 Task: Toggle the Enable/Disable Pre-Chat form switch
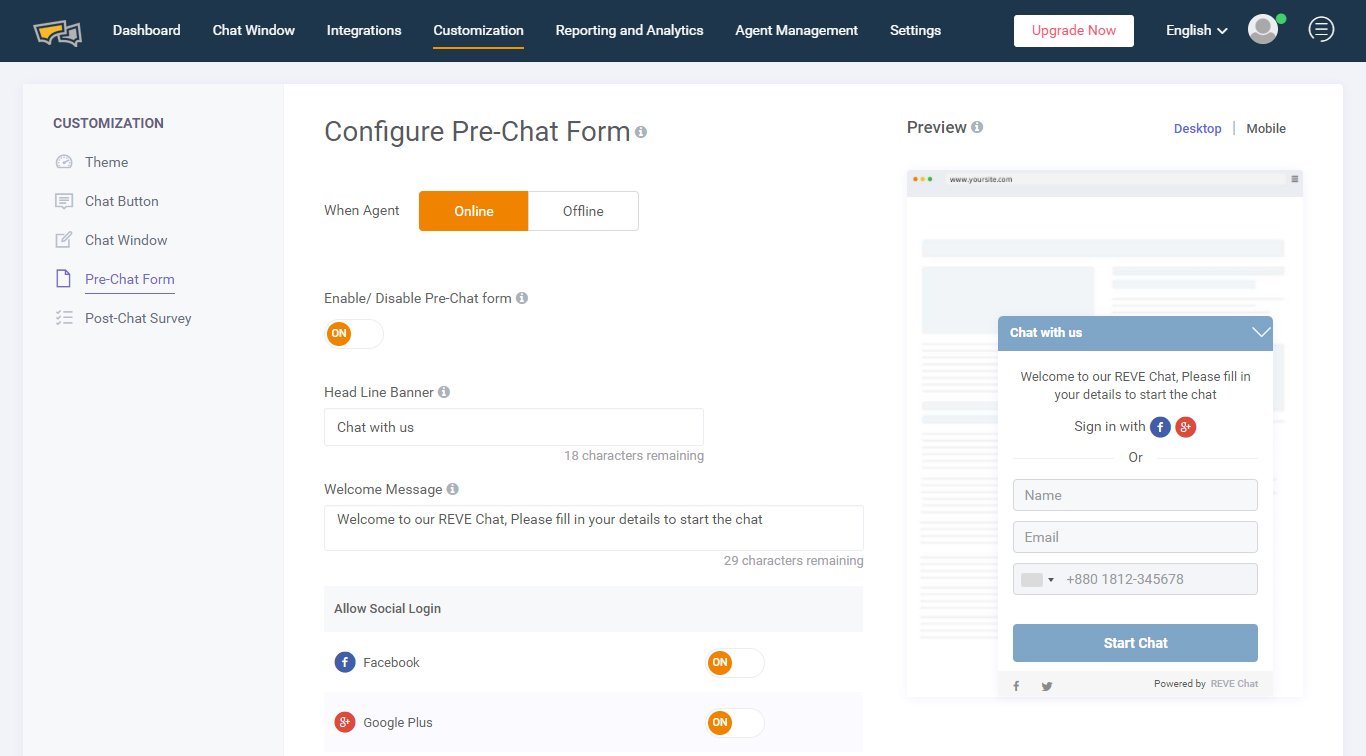pyautogui.click(x=354, y=334)
